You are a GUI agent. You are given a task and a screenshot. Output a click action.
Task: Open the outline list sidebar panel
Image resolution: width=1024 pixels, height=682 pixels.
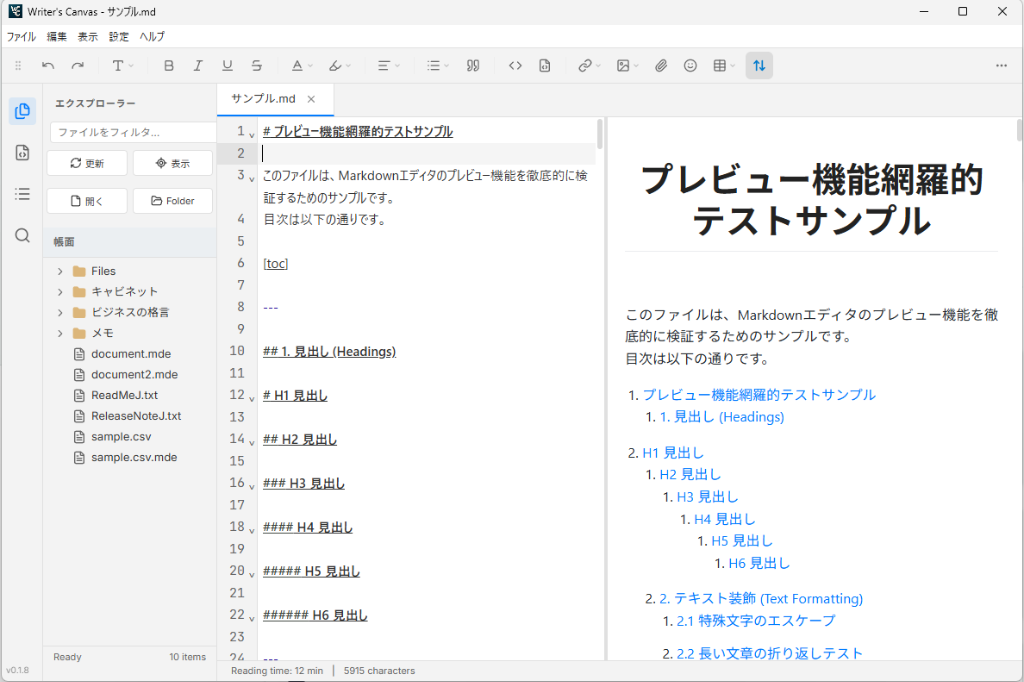22,194
